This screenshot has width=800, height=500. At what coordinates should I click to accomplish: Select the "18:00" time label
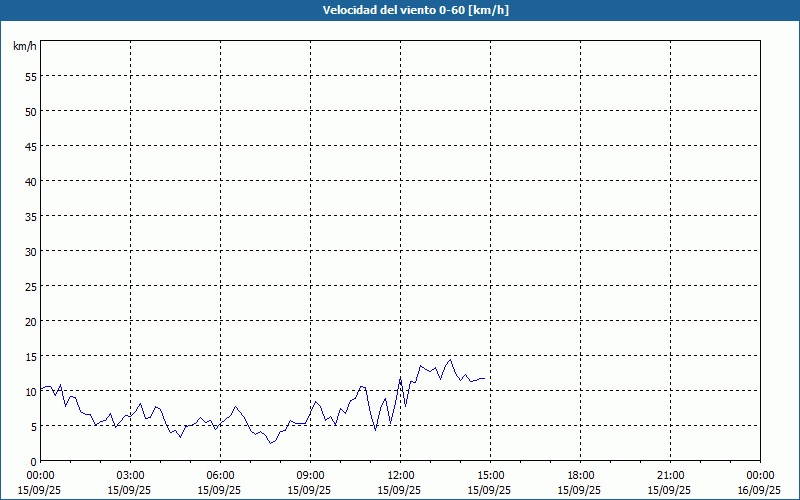(581, 476)
